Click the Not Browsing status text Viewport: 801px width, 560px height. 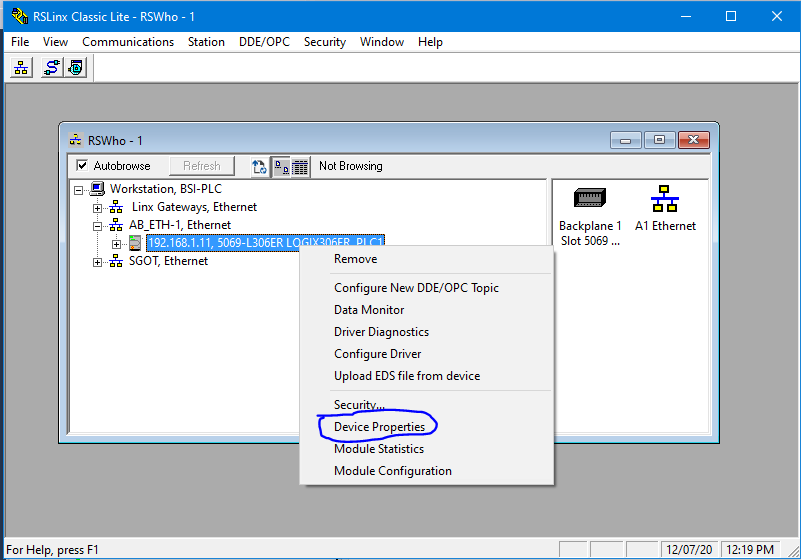(350, 166)
